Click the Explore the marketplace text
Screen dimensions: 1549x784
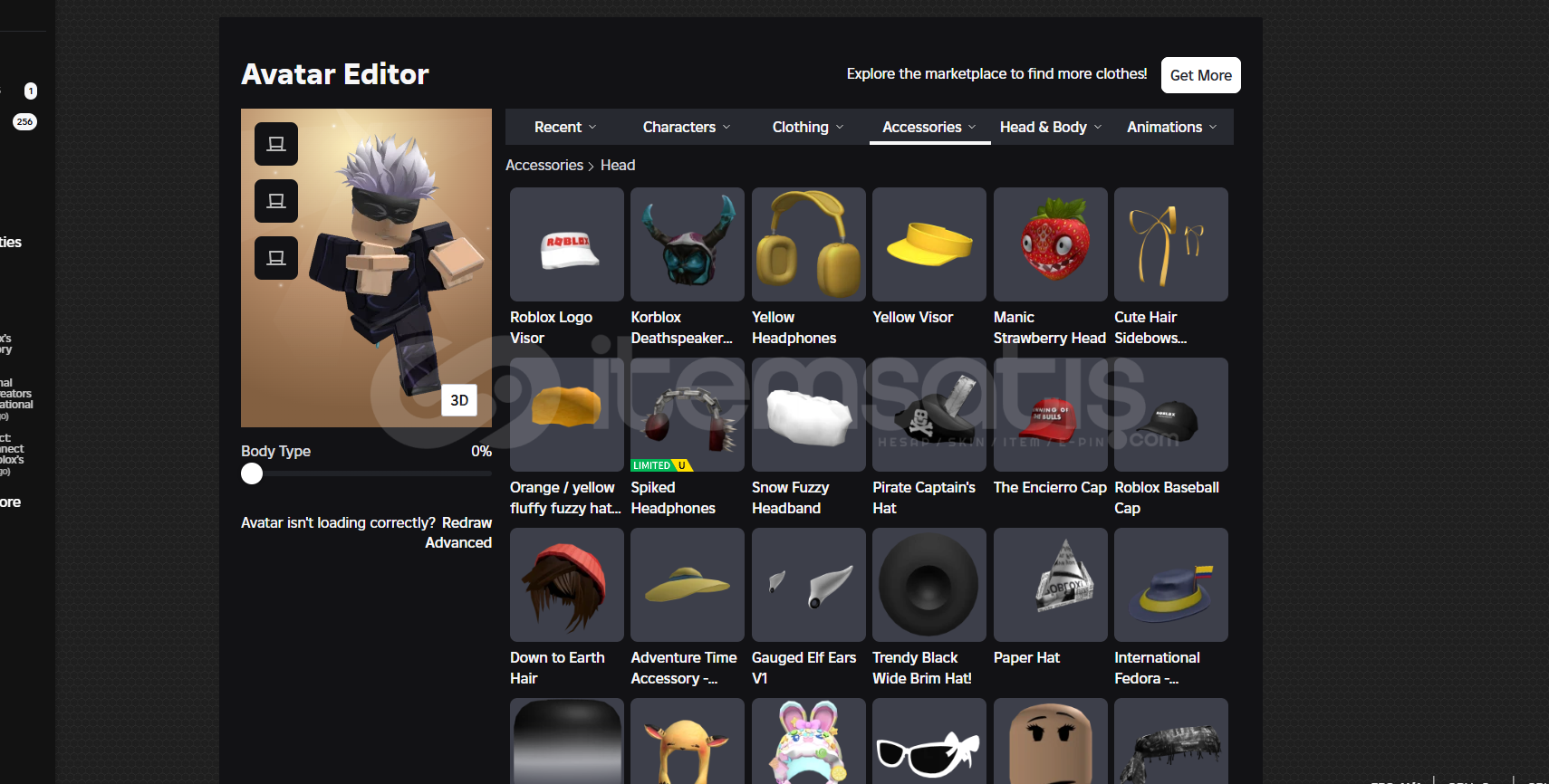pyautogui.click(x=996, y=73)
